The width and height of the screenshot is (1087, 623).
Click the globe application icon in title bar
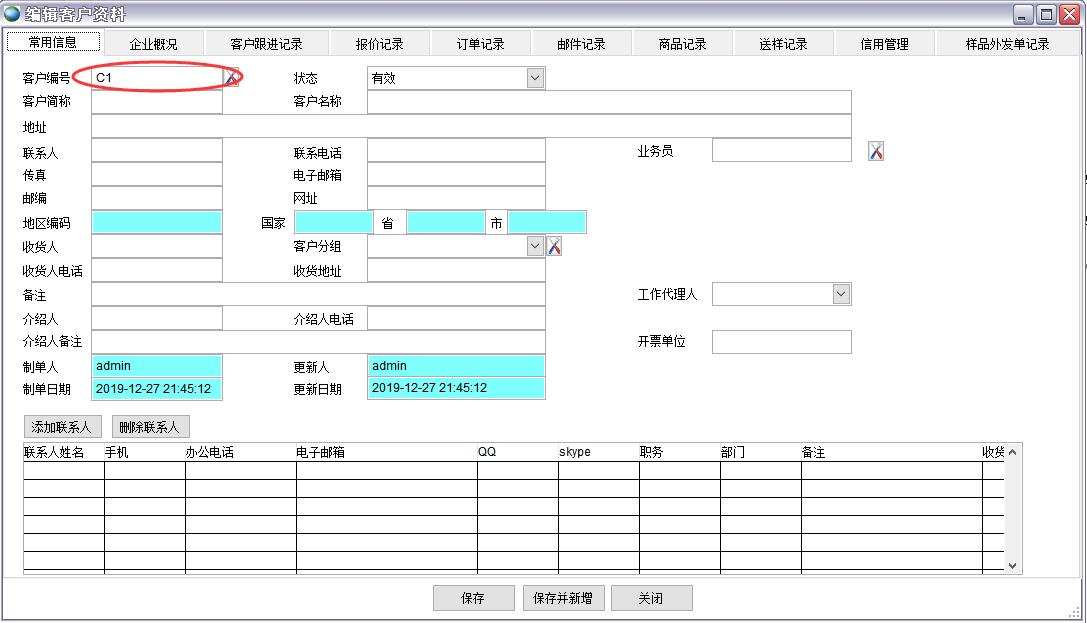(x=12, y=14)
